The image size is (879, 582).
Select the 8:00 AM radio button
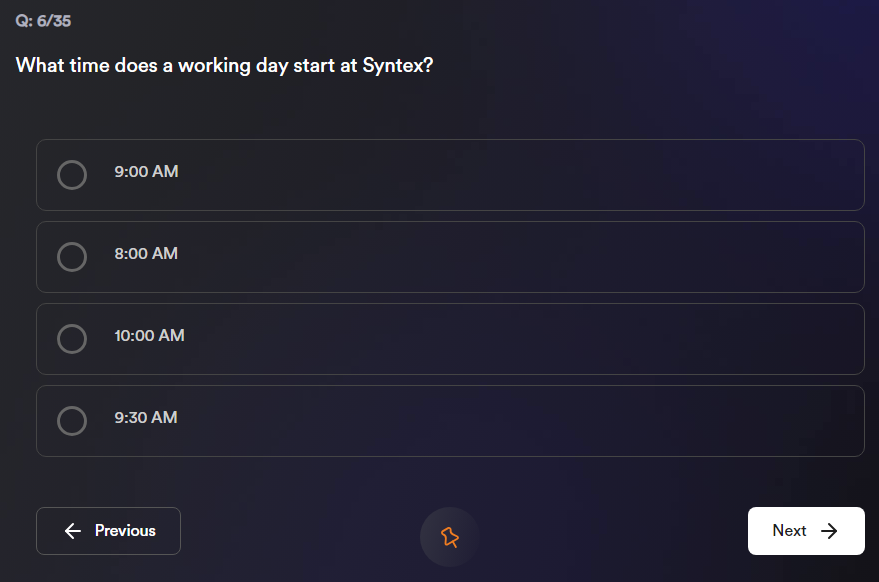(72, 257)
